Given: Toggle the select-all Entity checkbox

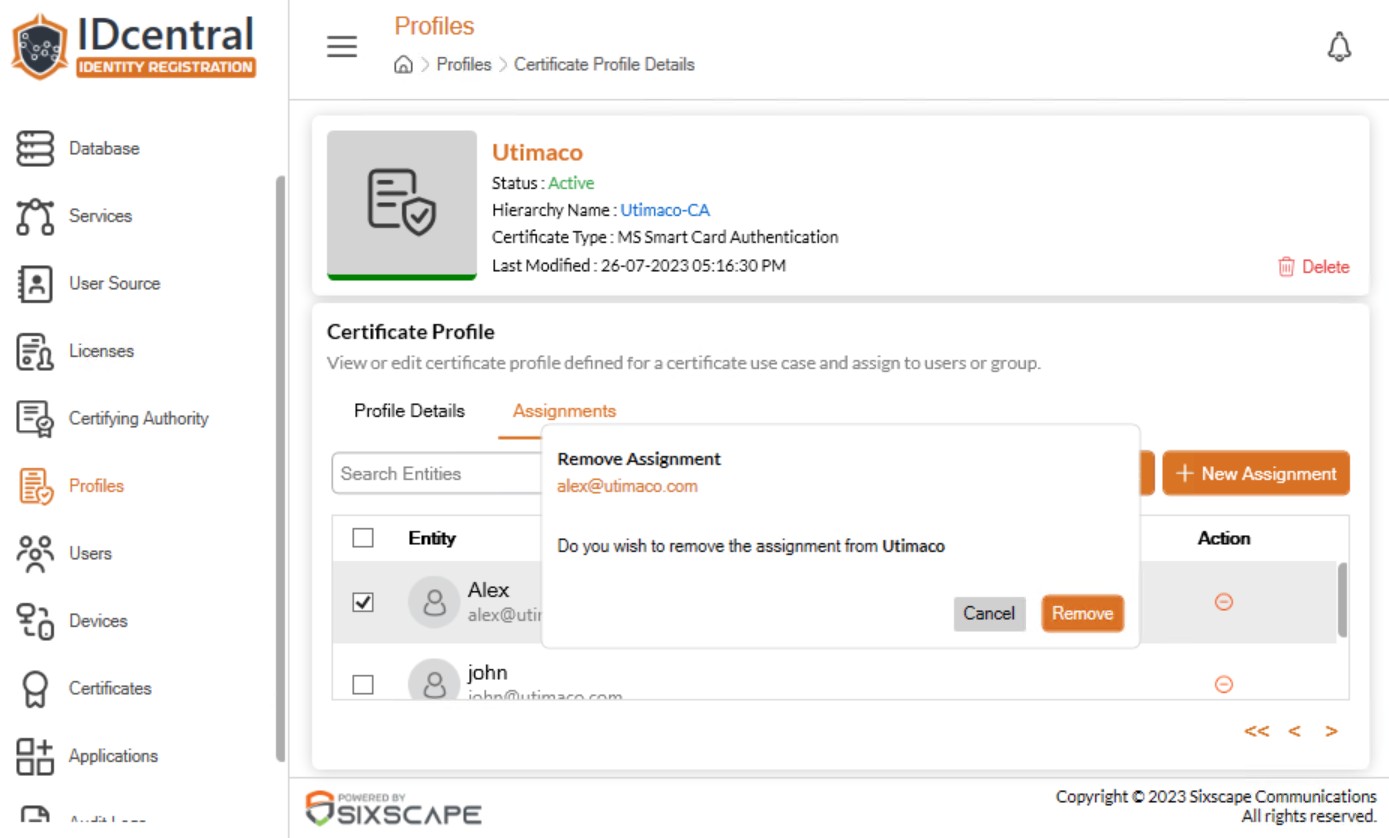Looking at the screenshot, I should (363, 538).
